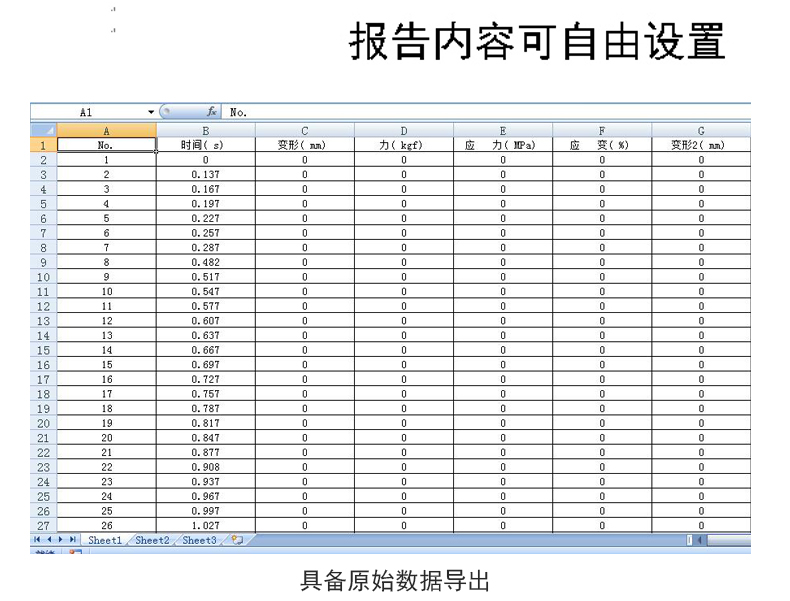Switch to the Sheet3 tab
790x601 pixels.
coord(198,540)
